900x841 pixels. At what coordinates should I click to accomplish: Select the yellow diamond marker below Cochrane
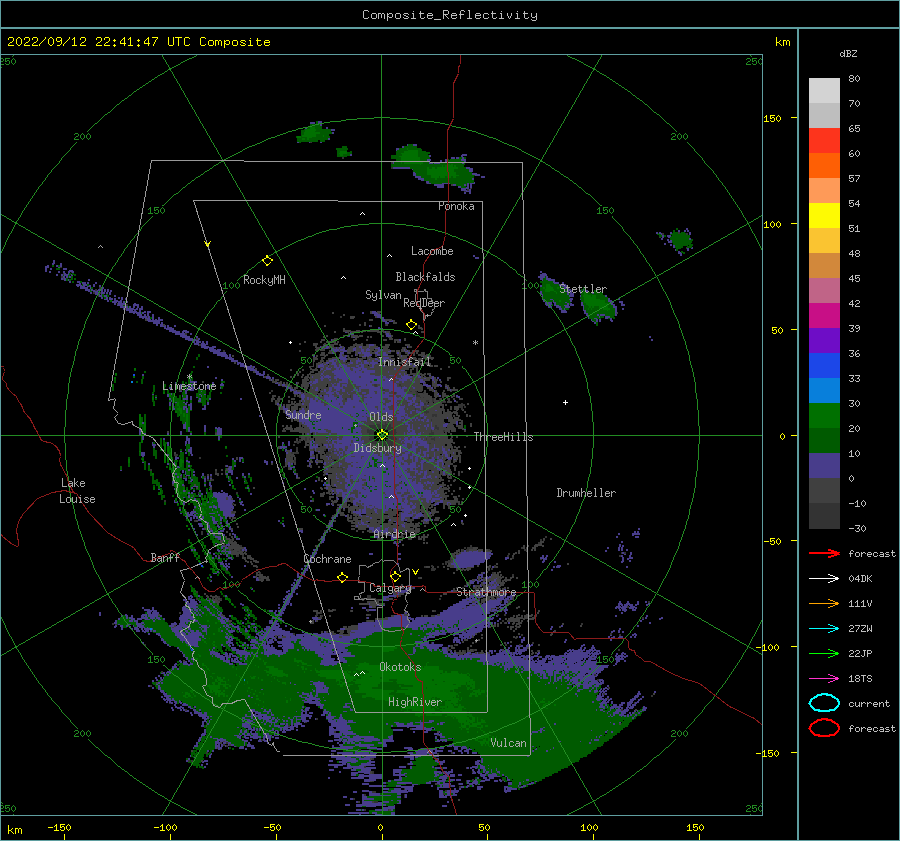(x=343, y=578)
